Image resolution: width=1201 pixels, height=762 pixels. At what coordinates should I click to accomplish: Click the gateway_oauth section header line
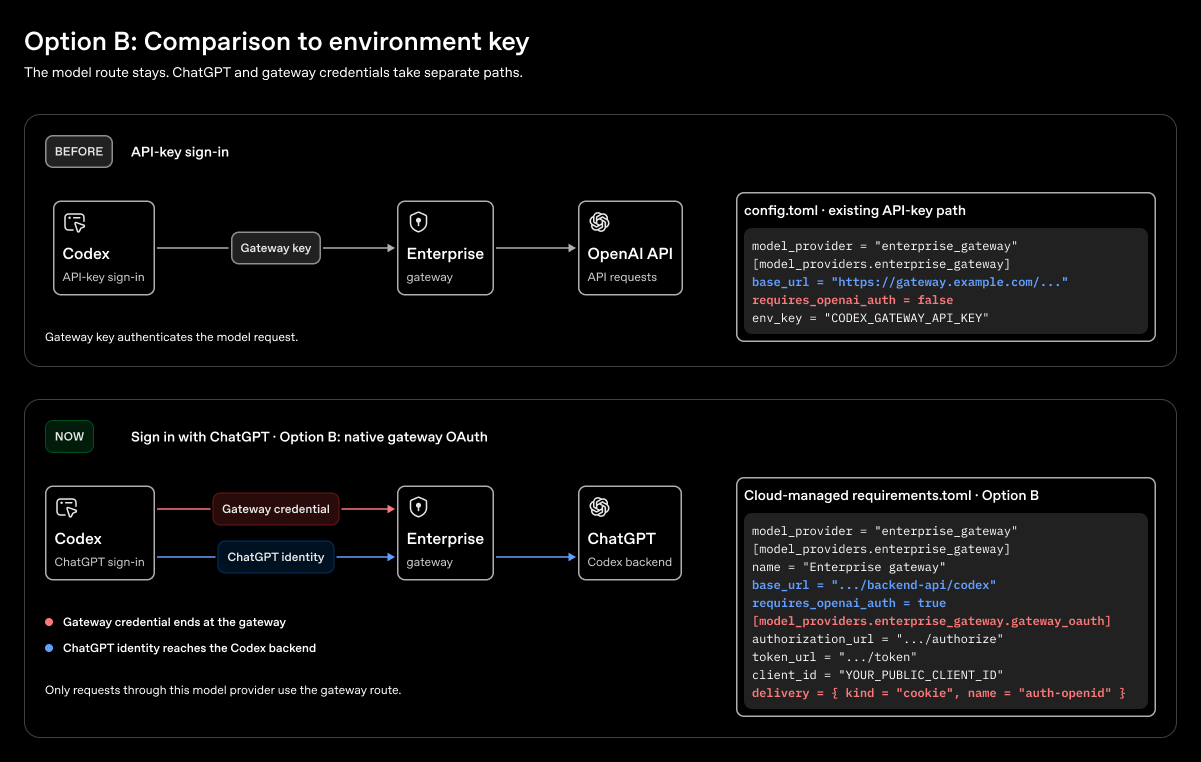click(932, 621)
